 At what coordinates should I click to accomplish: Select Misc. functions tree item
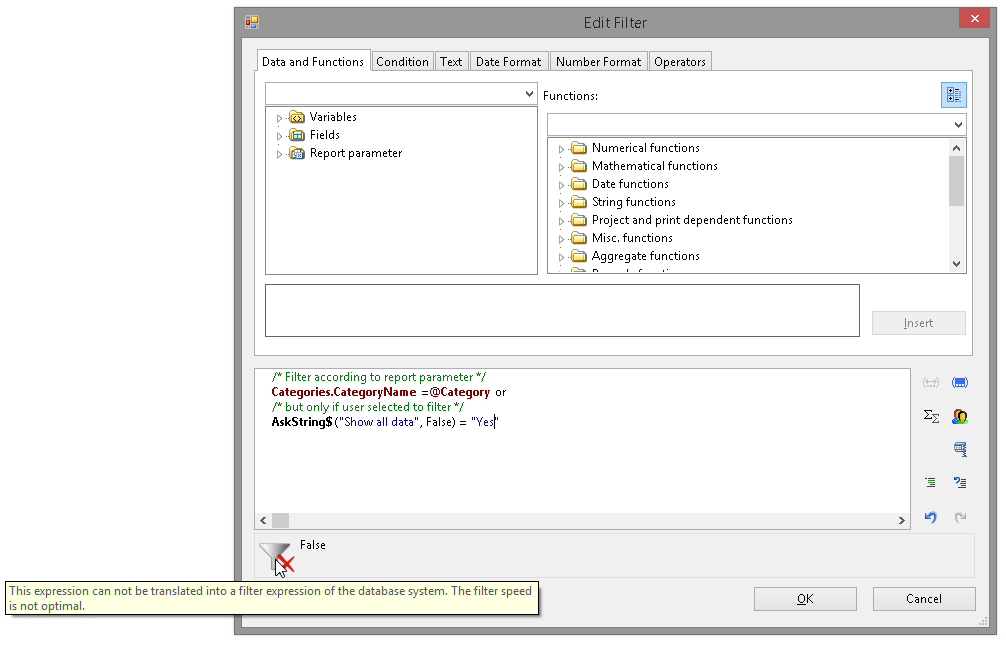tap(632, 237)
